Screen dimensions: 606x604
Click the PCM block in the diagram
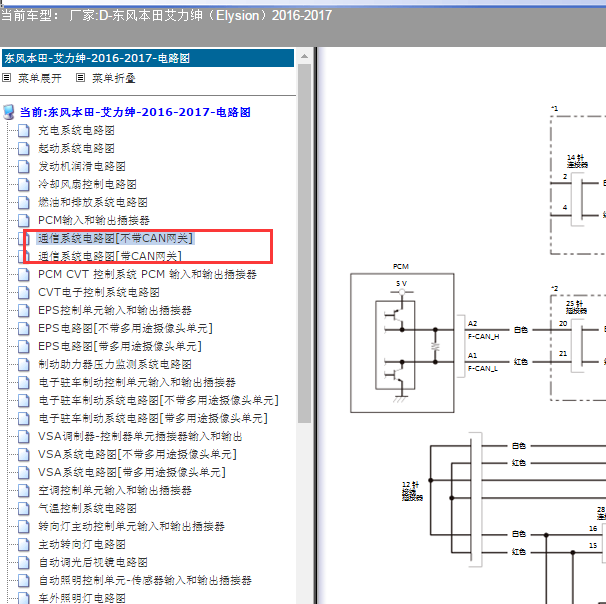coord(402,343)
